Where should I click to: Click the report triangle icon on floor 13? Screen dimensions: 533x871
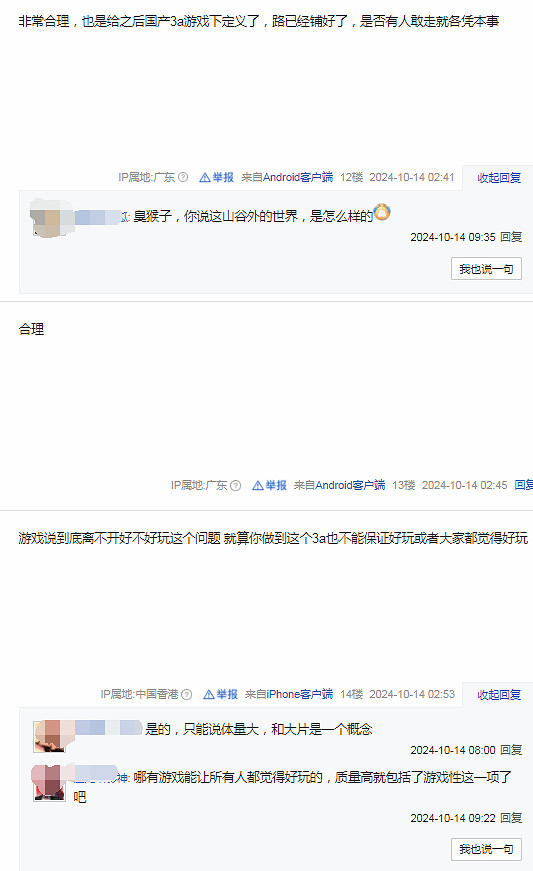pyautogui.click(x=258, y=485)
